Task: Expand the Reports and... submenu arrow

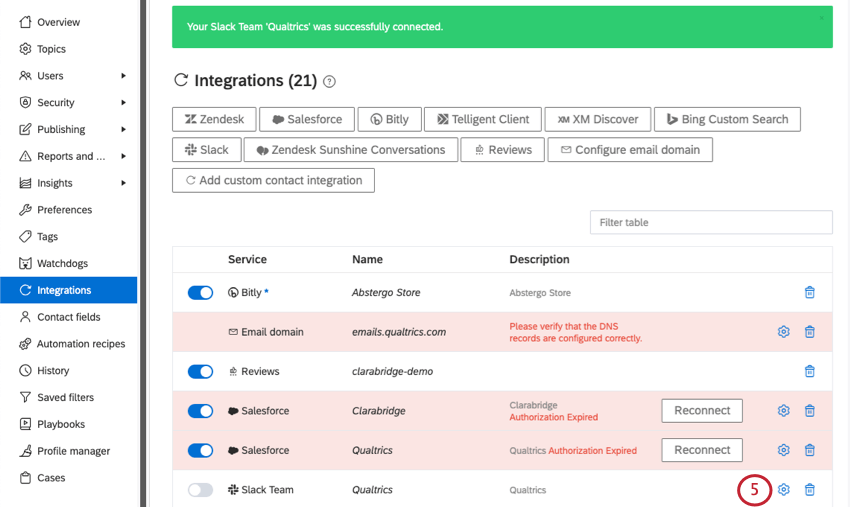Action: coord(124,156)
